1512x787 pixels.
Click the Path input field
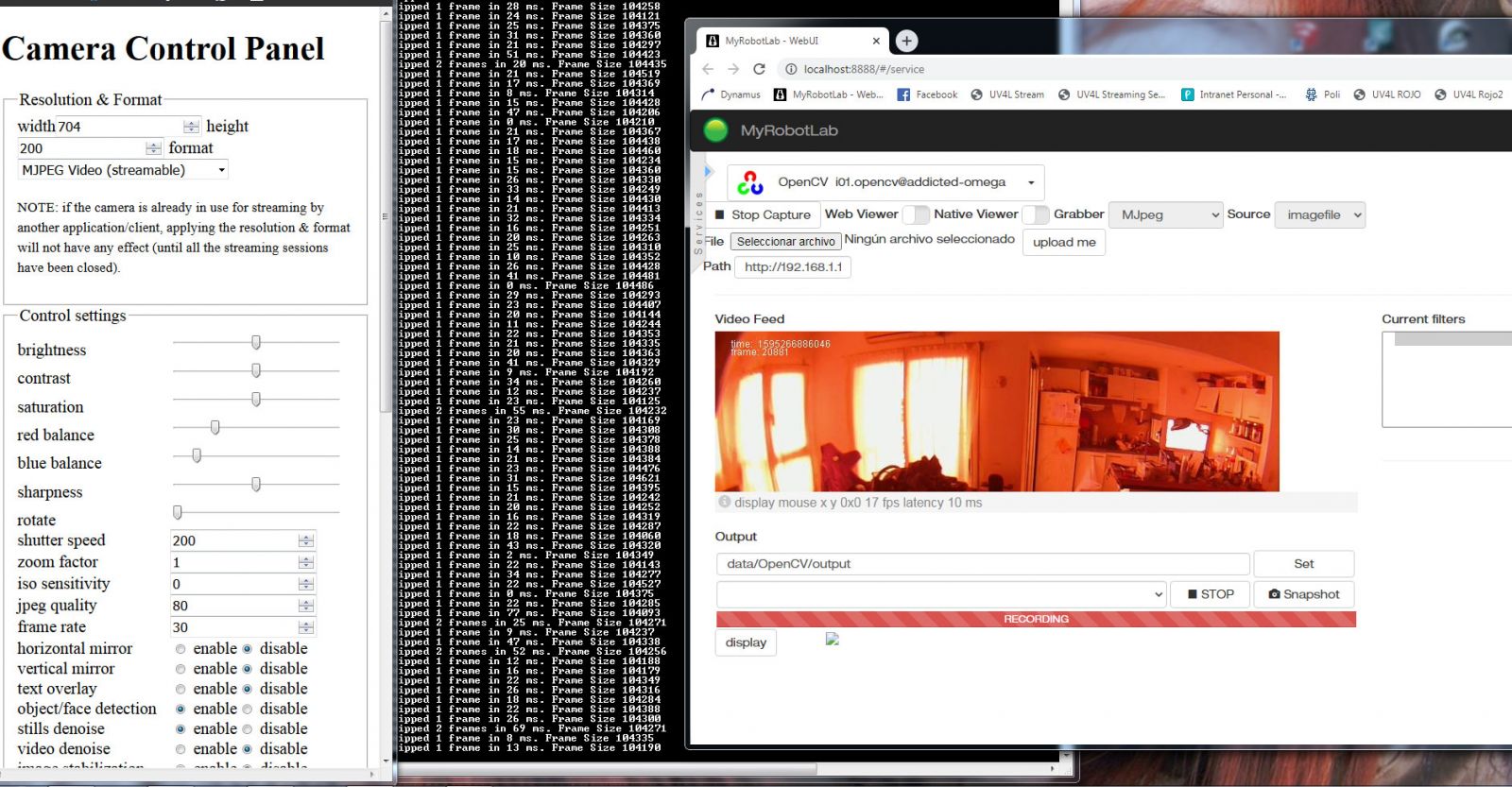tap(793, 267)
